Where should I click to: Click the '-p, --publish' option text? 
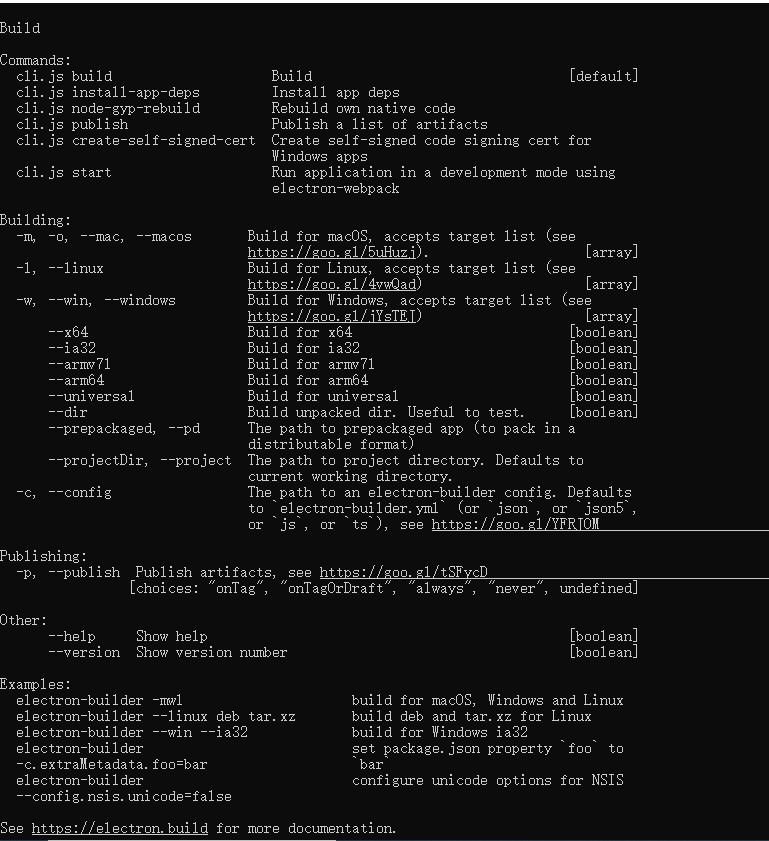pos(68,572)
